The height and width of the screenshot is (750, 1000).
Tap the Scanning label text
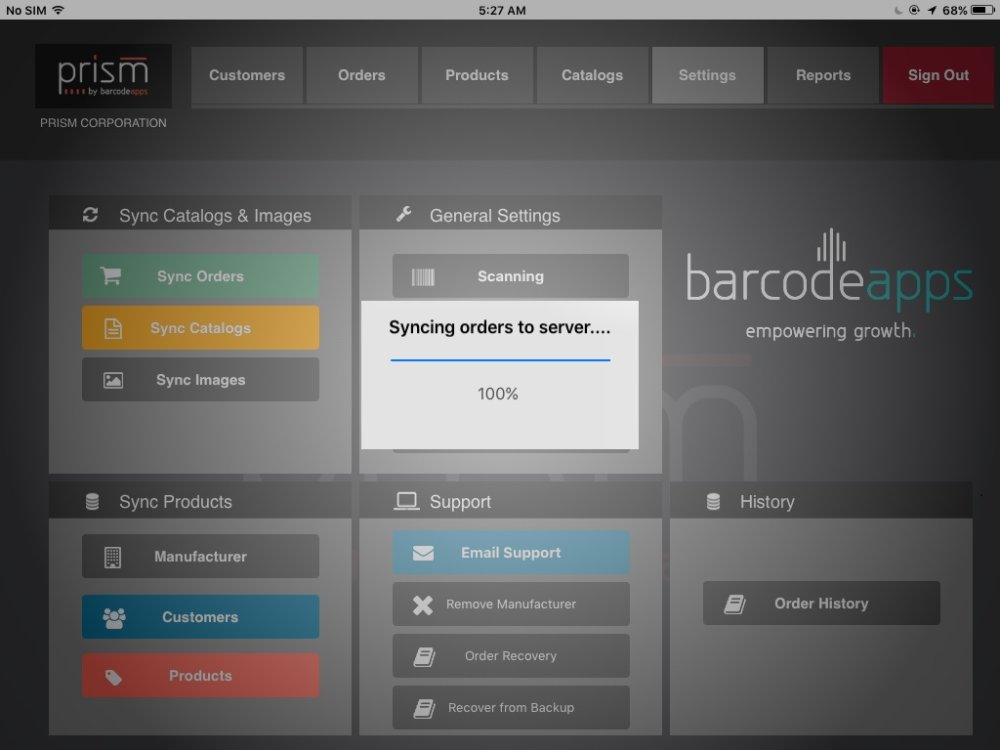click(511, 276)
